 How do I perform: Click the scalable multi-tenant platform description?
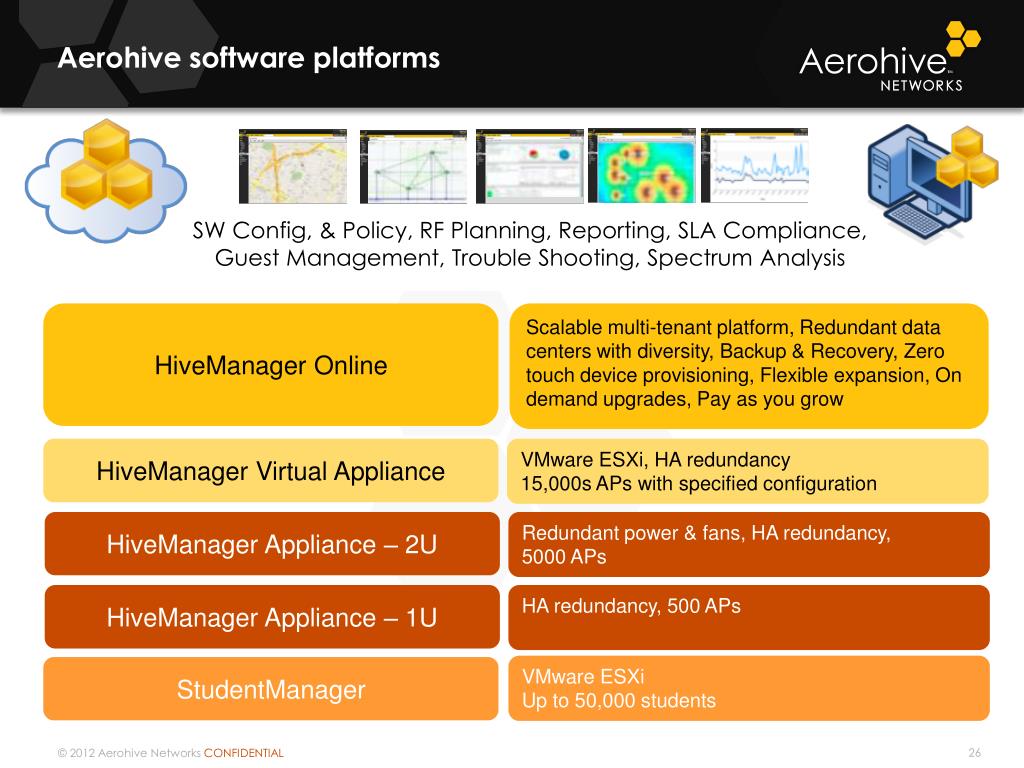coord(748,366)
